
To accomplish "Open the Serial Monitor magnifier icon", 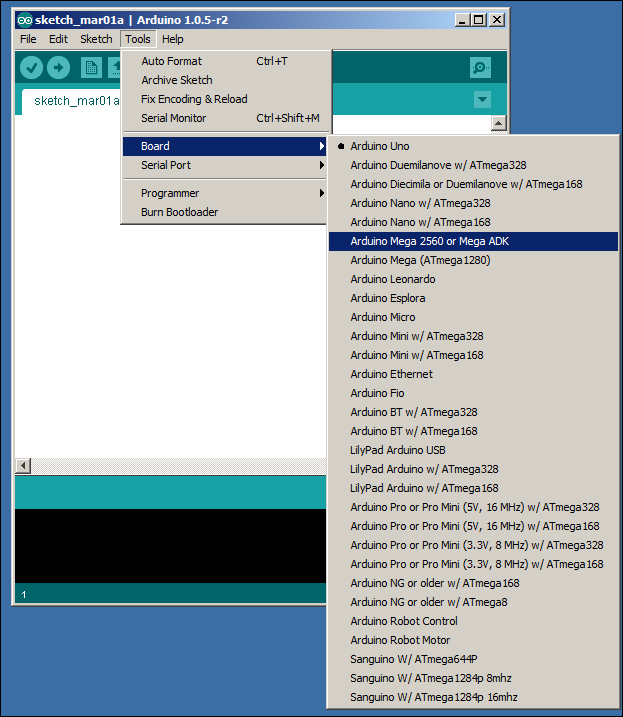I will point(480,68).
